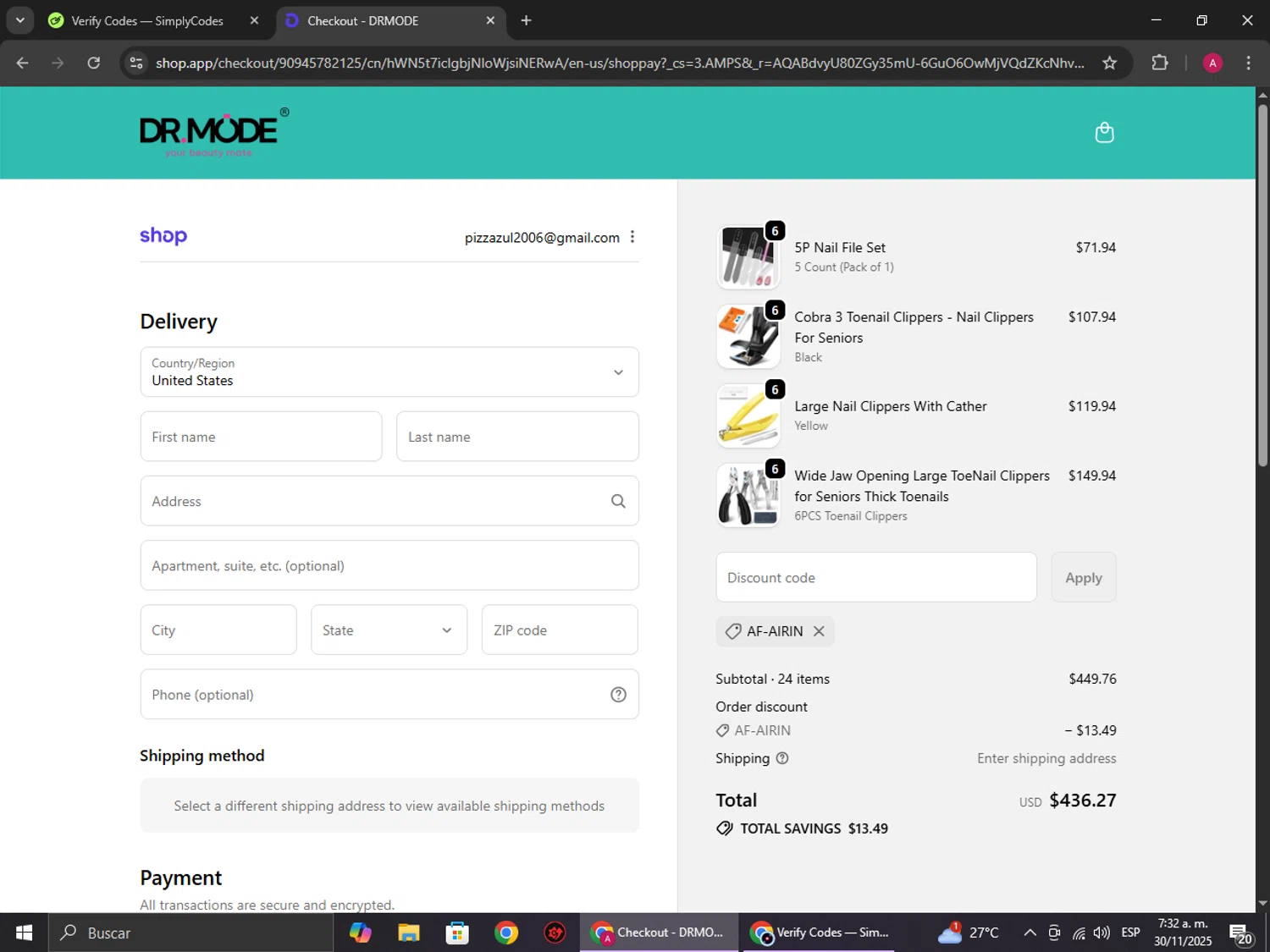1270x952 pixels.
Task: Click the email pizzazul2006@gmail.com
Action: (542, 238)
